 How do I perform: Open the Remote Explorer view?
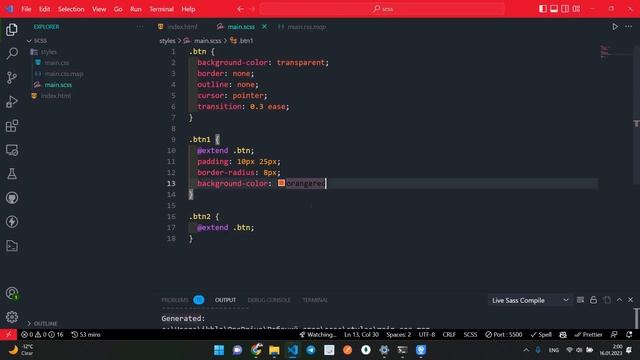point(12,150)
